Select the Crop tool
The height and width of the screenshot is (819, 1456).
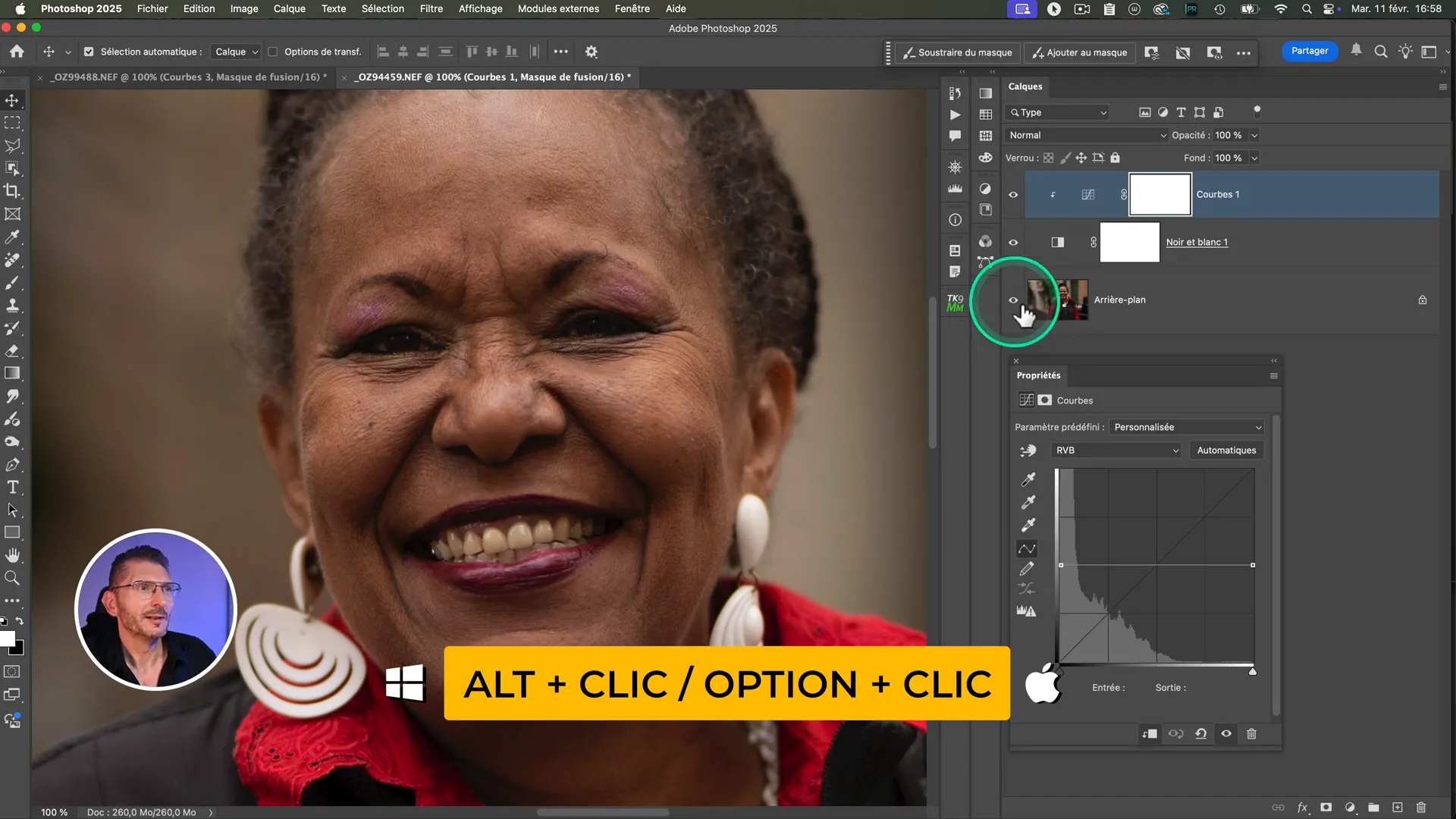coord(12,191)
